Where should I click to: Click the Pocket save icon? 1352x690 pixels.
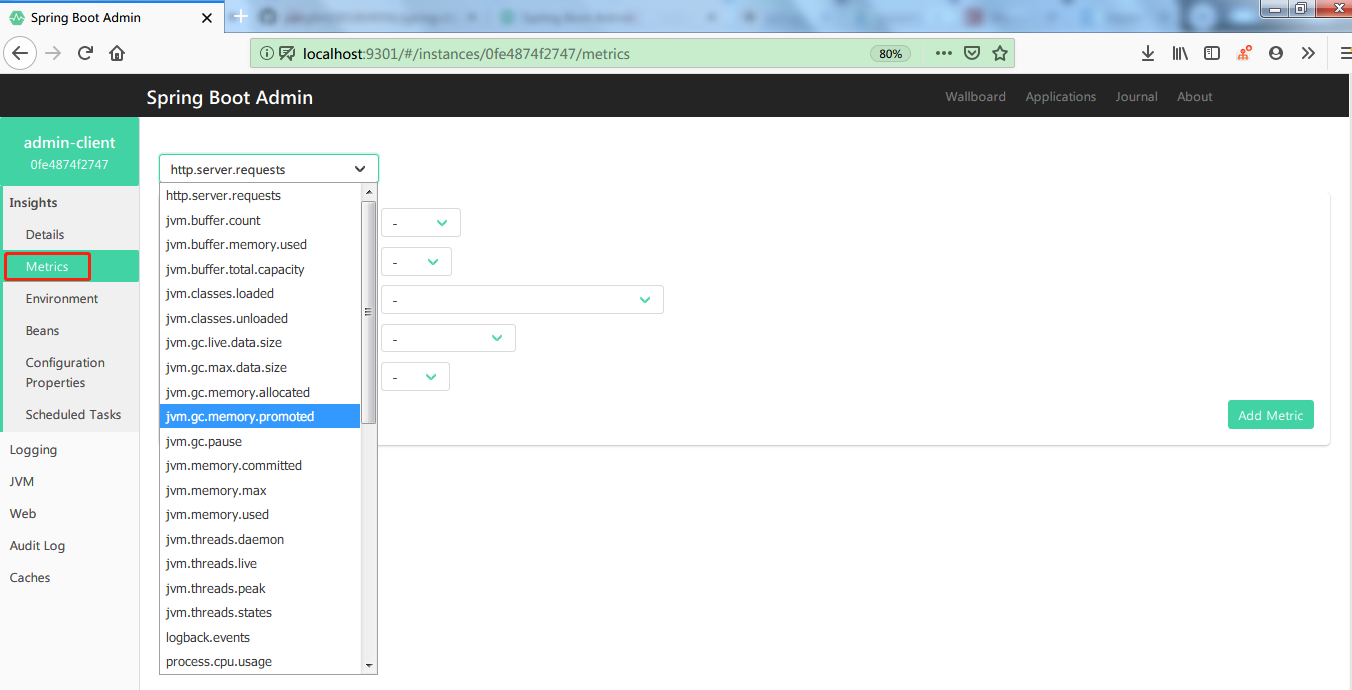pos(972,53)
